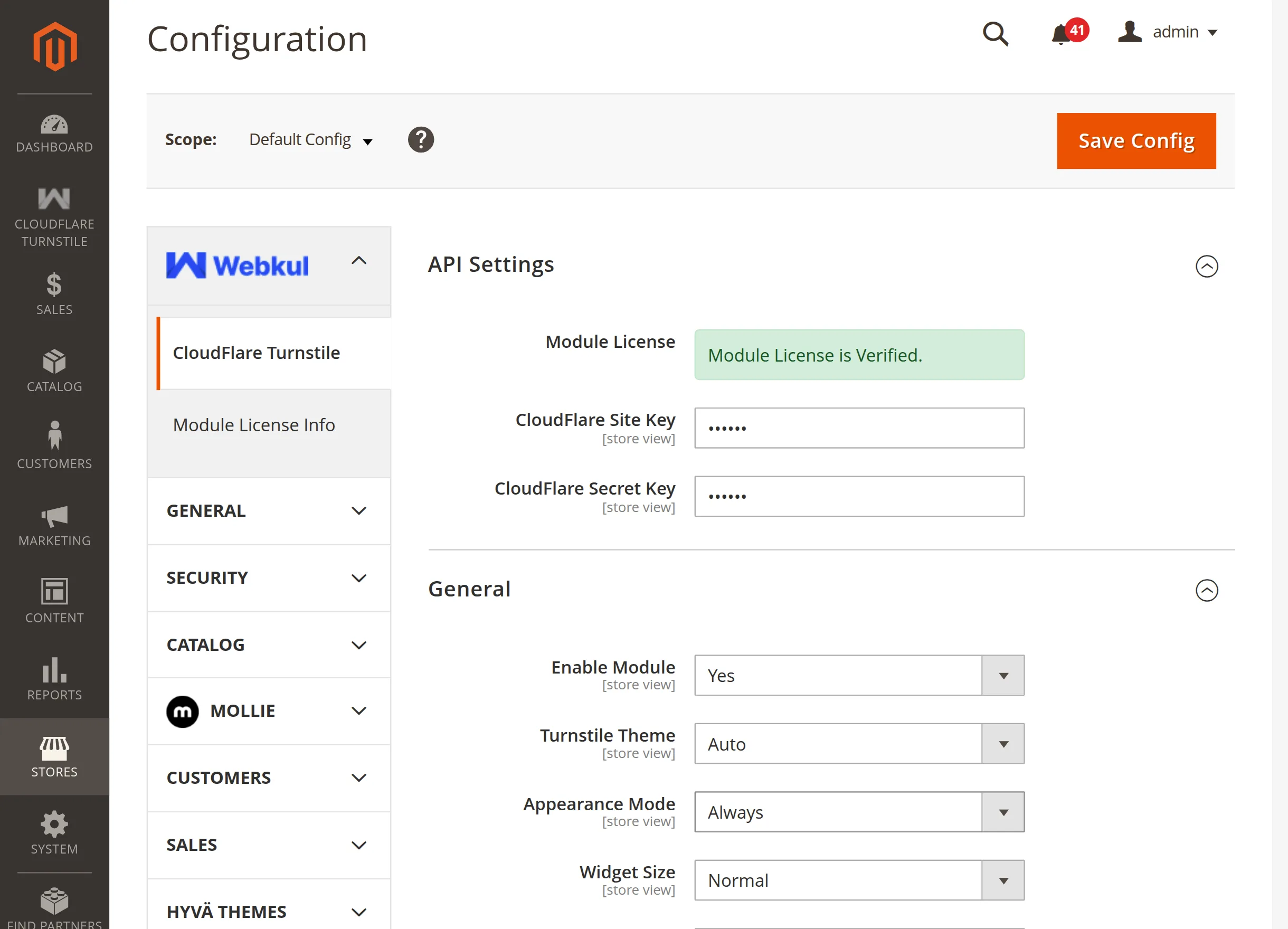Screen dimensions: 1288x929
Task: Open the Find Partners sidebar item
Action: [x=54, y=907]
